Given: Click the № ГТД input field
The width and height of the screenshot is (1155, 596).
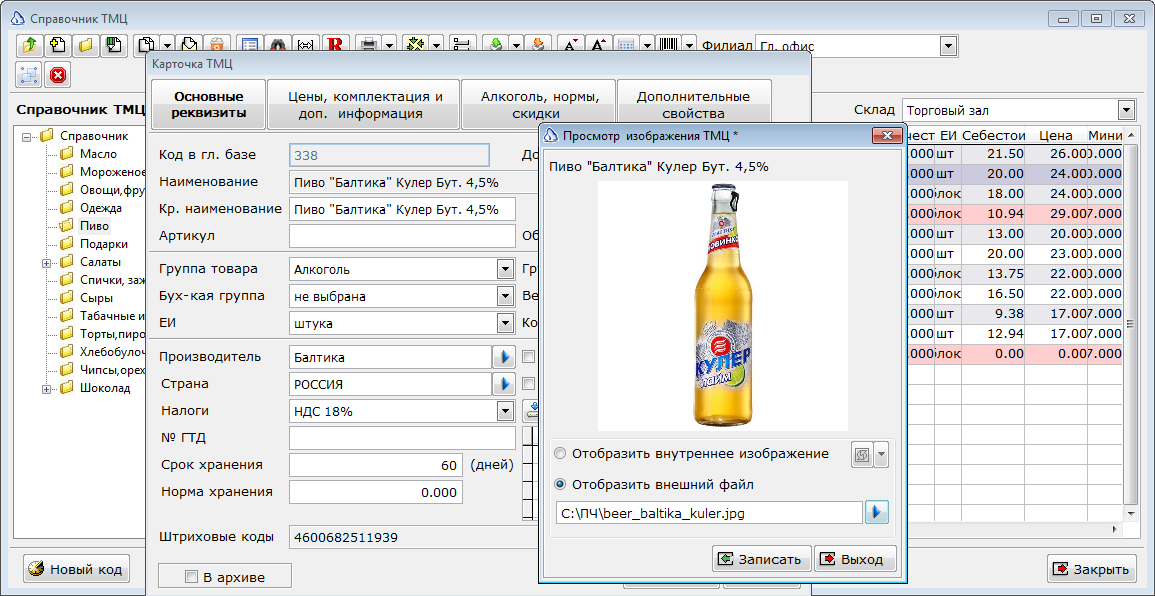Looking at the screenshot, I should point(401,438).
